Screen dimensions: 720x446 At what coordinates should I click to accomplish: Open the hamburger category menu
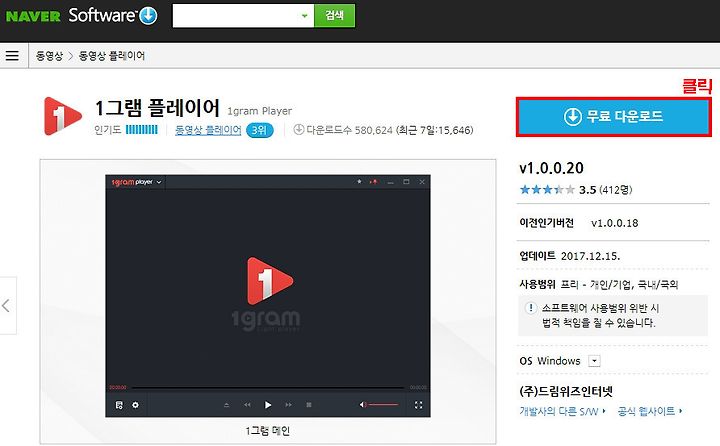pos(12,56)
